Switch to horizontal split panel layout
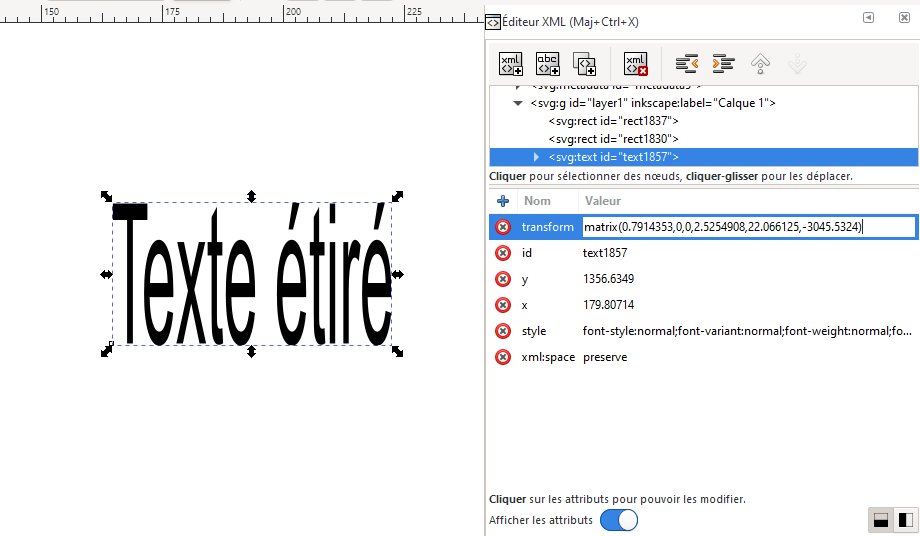 pos(881,520)
